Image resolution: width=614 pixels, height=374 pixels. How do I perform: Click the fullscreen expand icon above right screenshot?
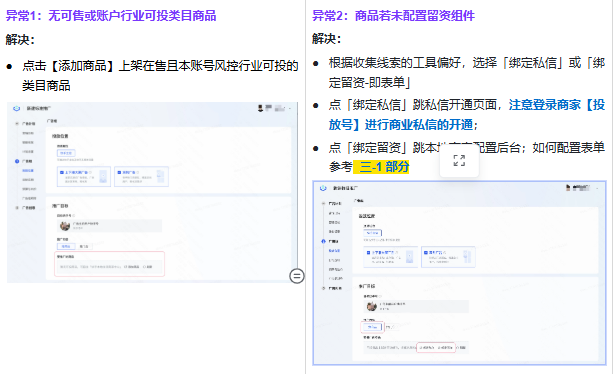click(459, 161)
